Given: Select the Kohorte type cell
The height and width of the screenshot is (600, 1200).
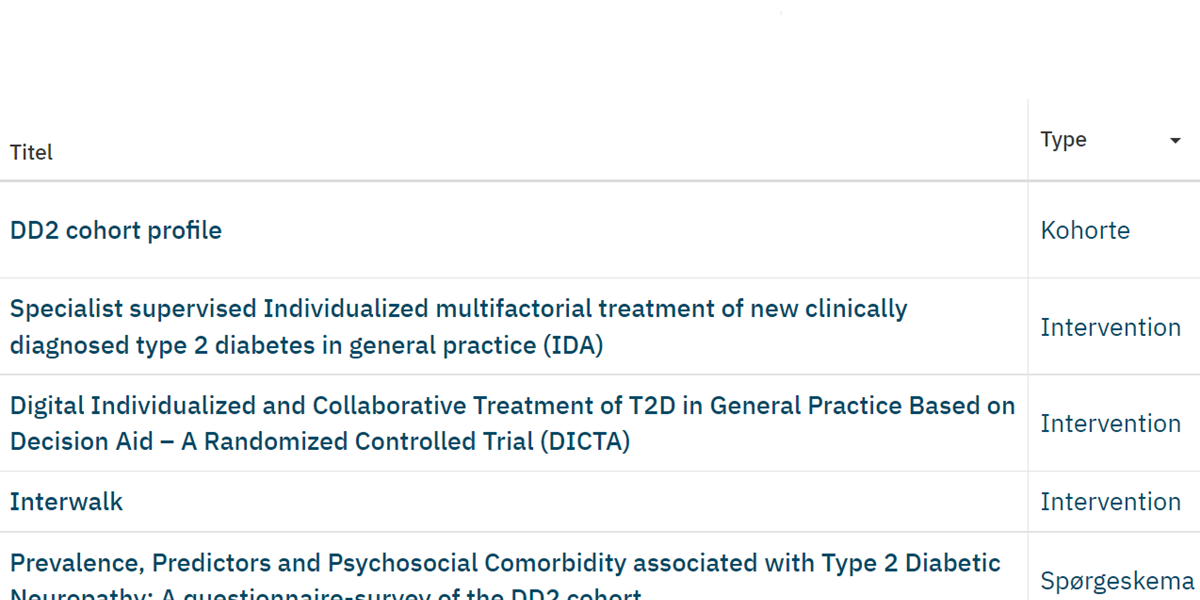Looking at the screenshot, I should [1085, 230].
